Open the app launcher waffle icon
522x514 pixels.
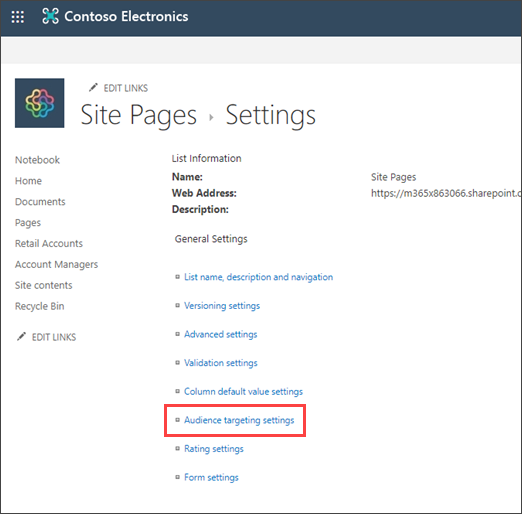[17, 17]
